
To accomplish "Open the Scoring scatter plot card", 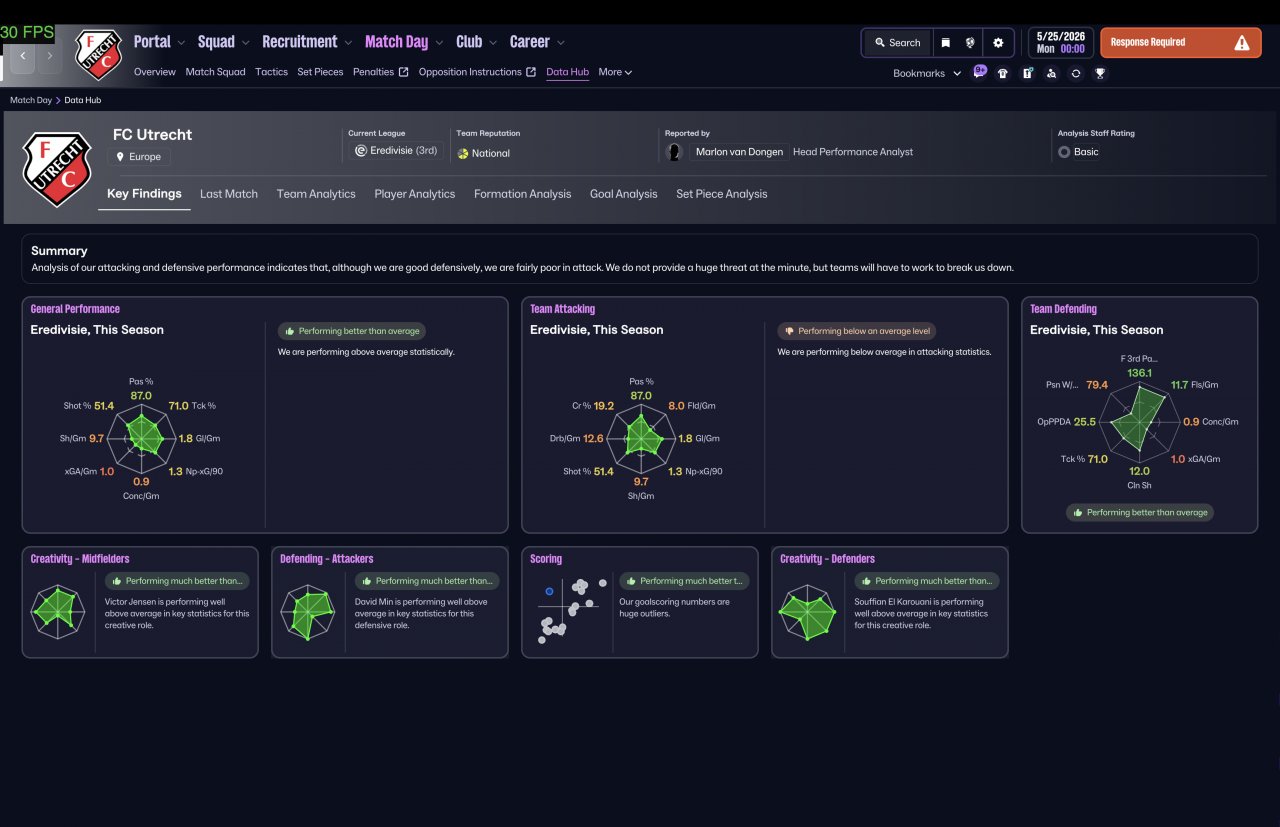I will click(x=640, y=602).
